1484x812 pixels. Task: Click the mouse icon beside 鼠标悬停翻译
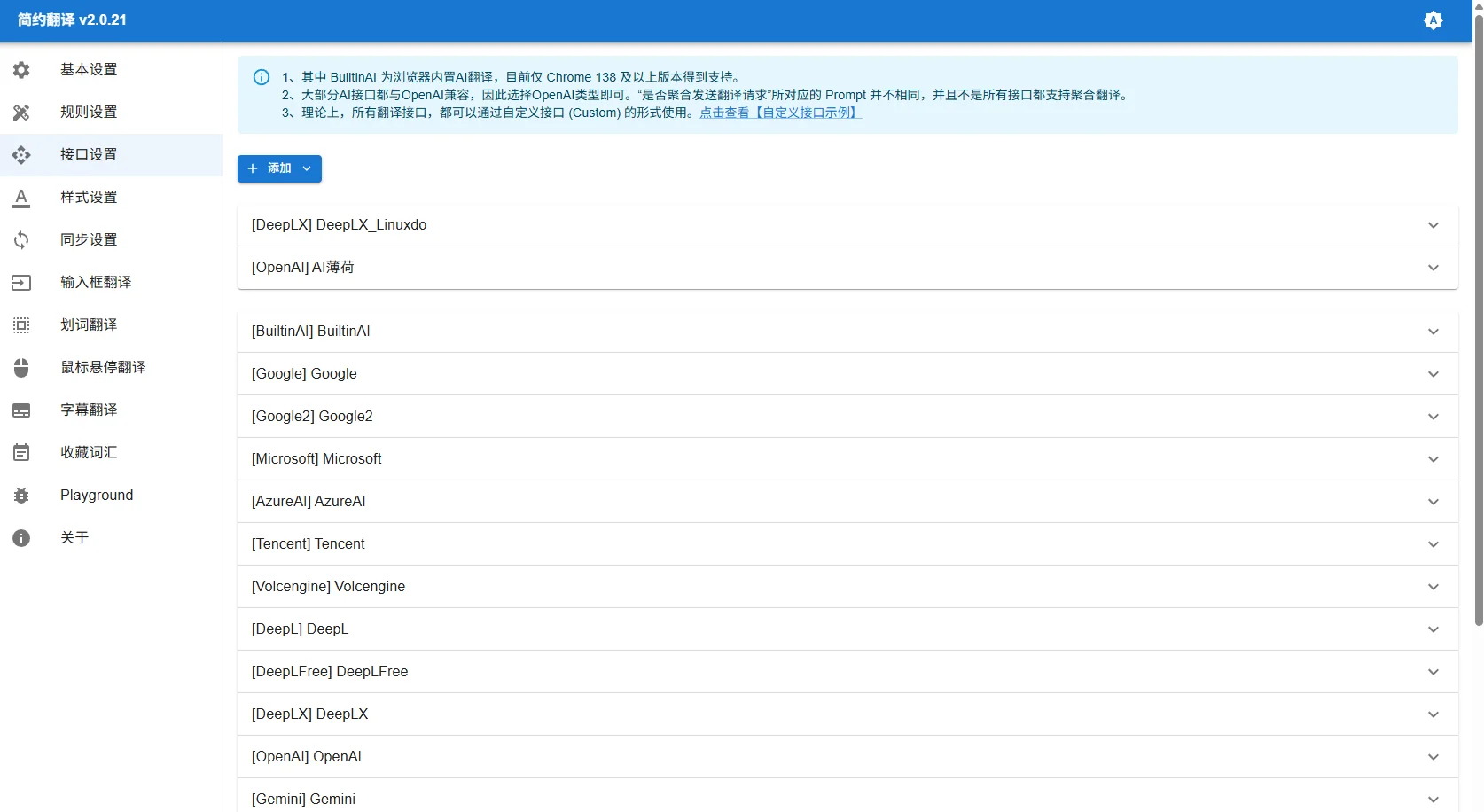[x=21, y=368]
